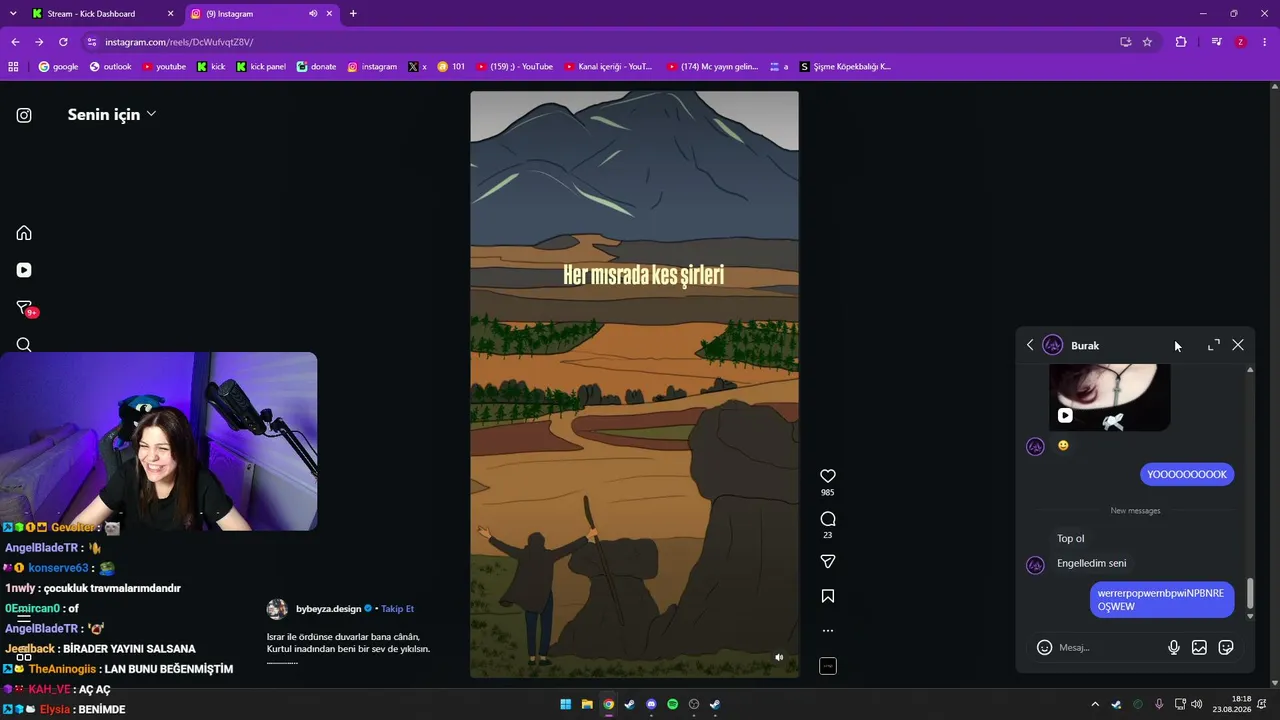Open the kick panel bookmark

pyautogui.click(x=261, y=67)
